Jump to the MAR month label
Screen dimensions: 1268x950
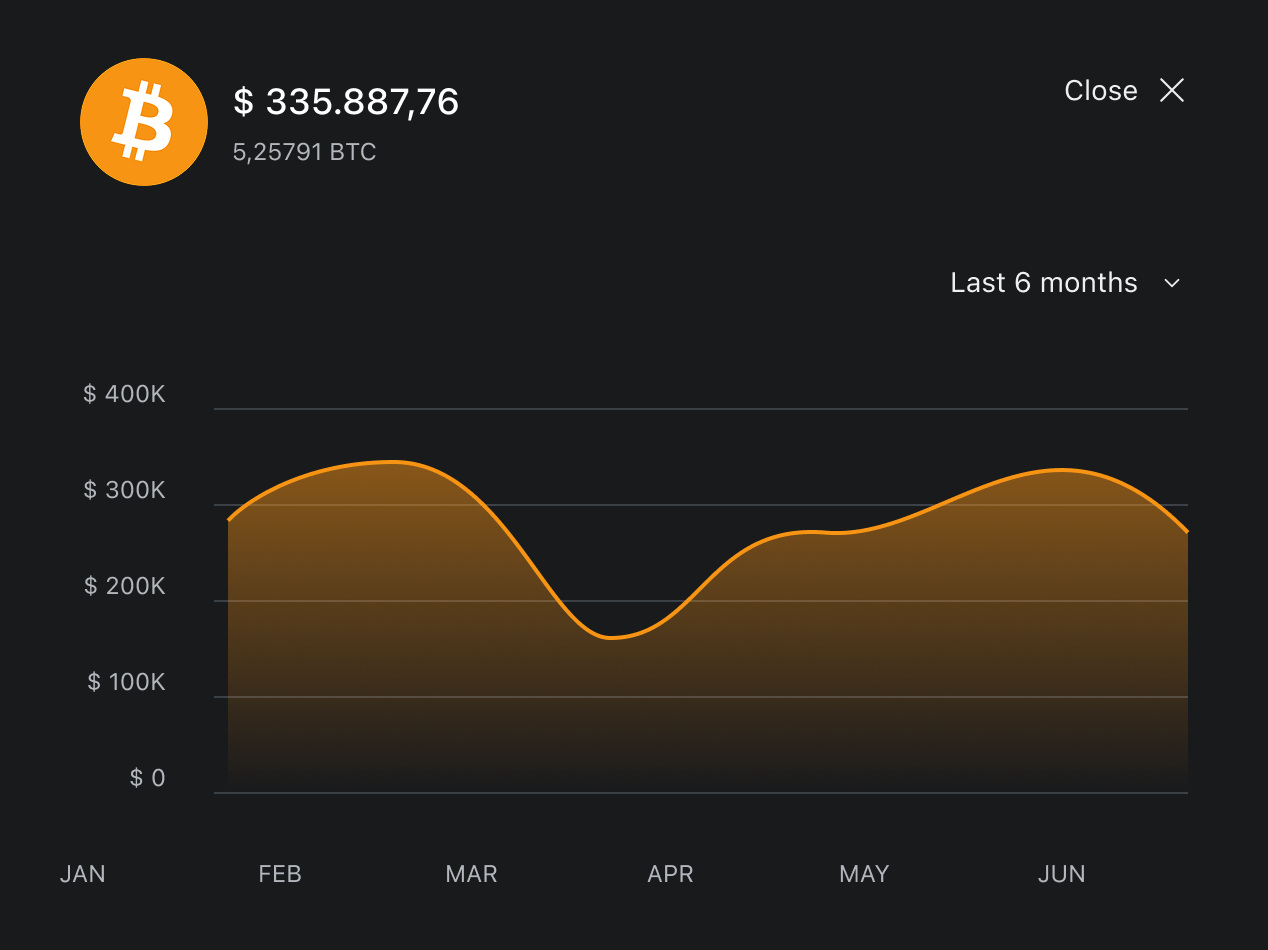tap(471, 874)
